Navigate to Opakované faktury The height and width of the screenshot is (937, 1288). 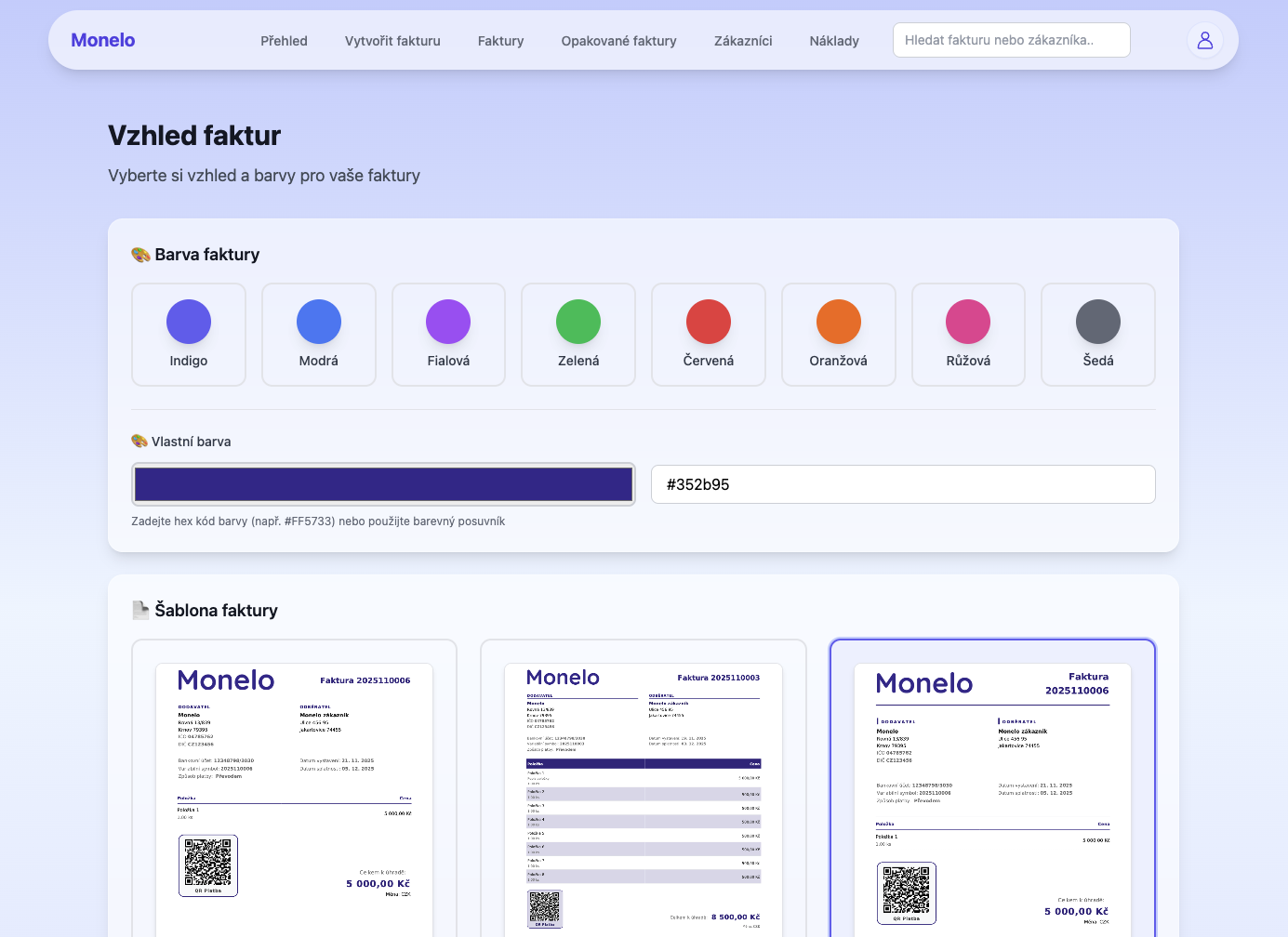[x=618, y=41]
